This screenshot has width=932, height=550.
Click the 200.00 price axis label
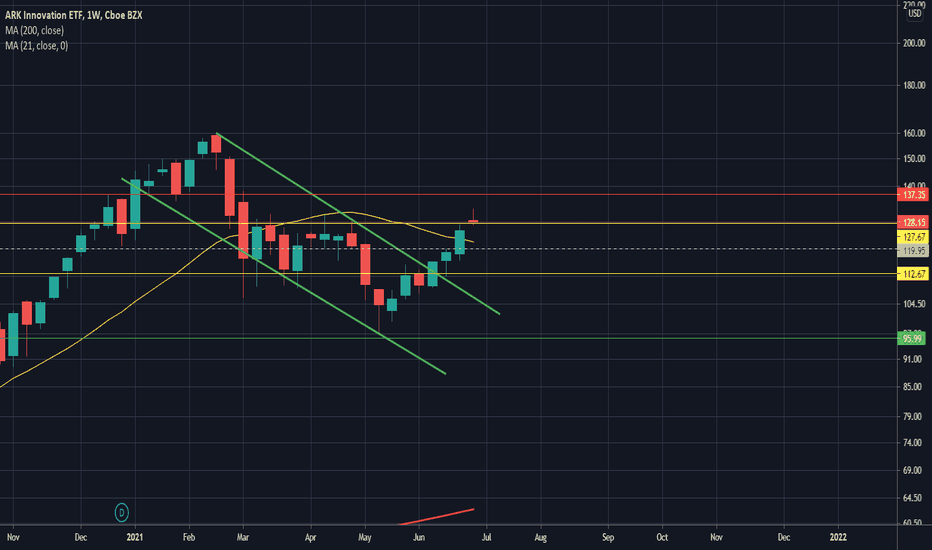click(914, 43)
